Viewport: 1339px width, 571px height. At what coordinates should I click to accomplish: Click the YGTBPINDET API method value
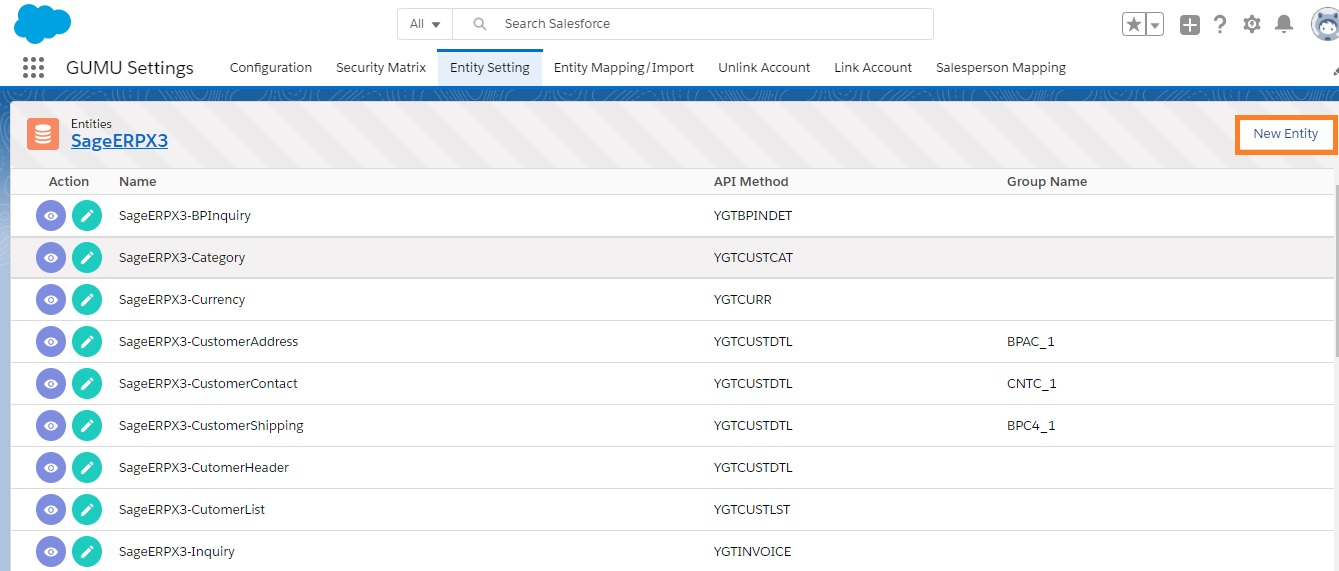tap(753, 215)
